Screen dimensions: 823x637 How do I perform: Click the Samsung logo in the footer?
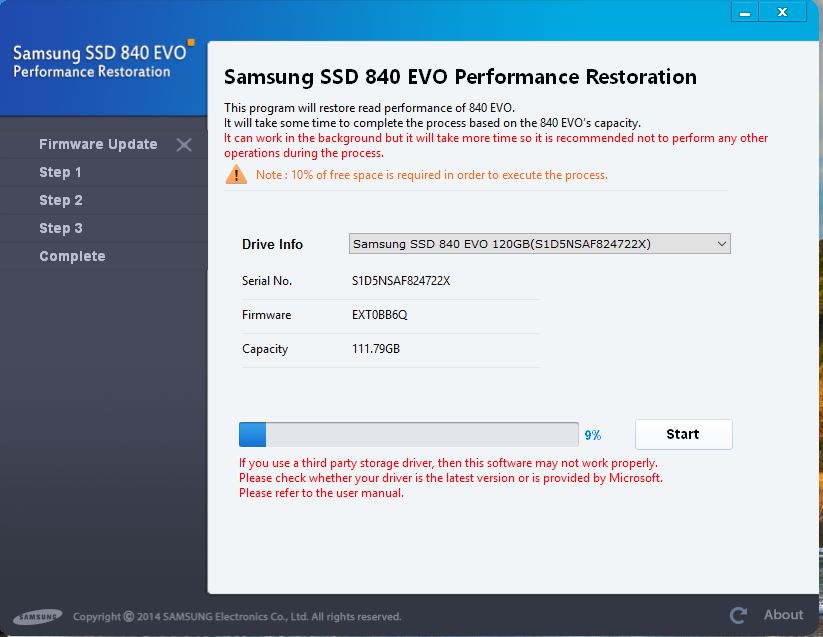(38, 616)
